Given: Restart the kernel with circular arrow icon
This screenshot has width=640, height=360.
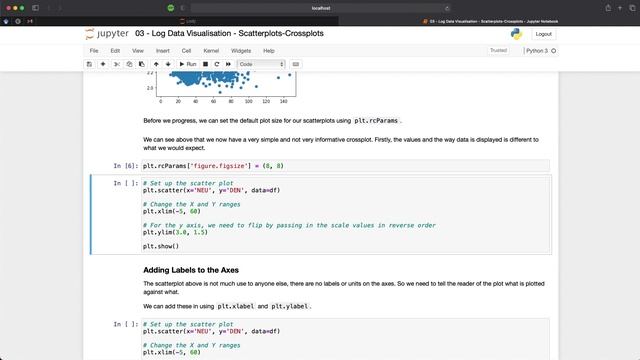Looking at the screenshot, I should pos(217,64).
